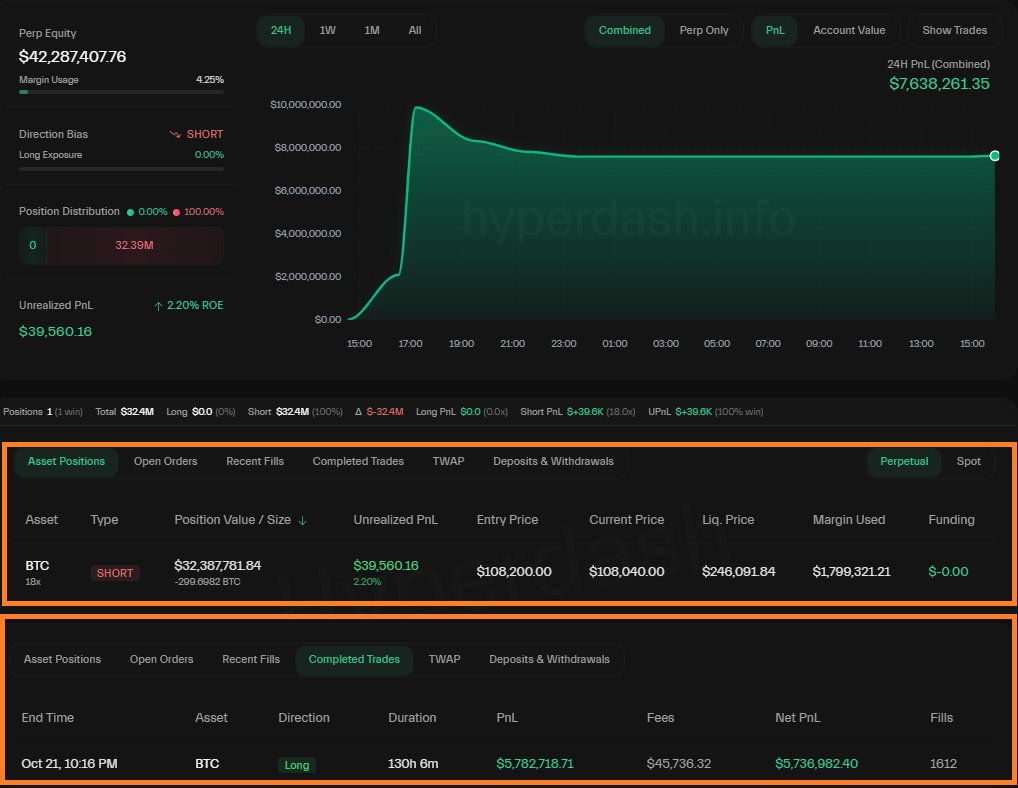Open the Open Orders tab in upper panel
The height and width of the screenshot is (788, 1018).
166,462
